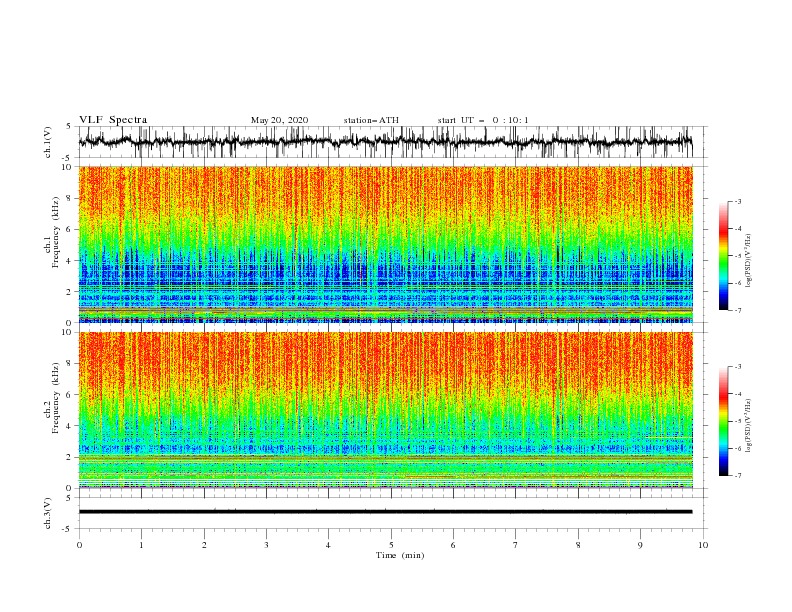
Task: Click the "start UT = 0 : 10: 1" text
Action: click(483, 120)
